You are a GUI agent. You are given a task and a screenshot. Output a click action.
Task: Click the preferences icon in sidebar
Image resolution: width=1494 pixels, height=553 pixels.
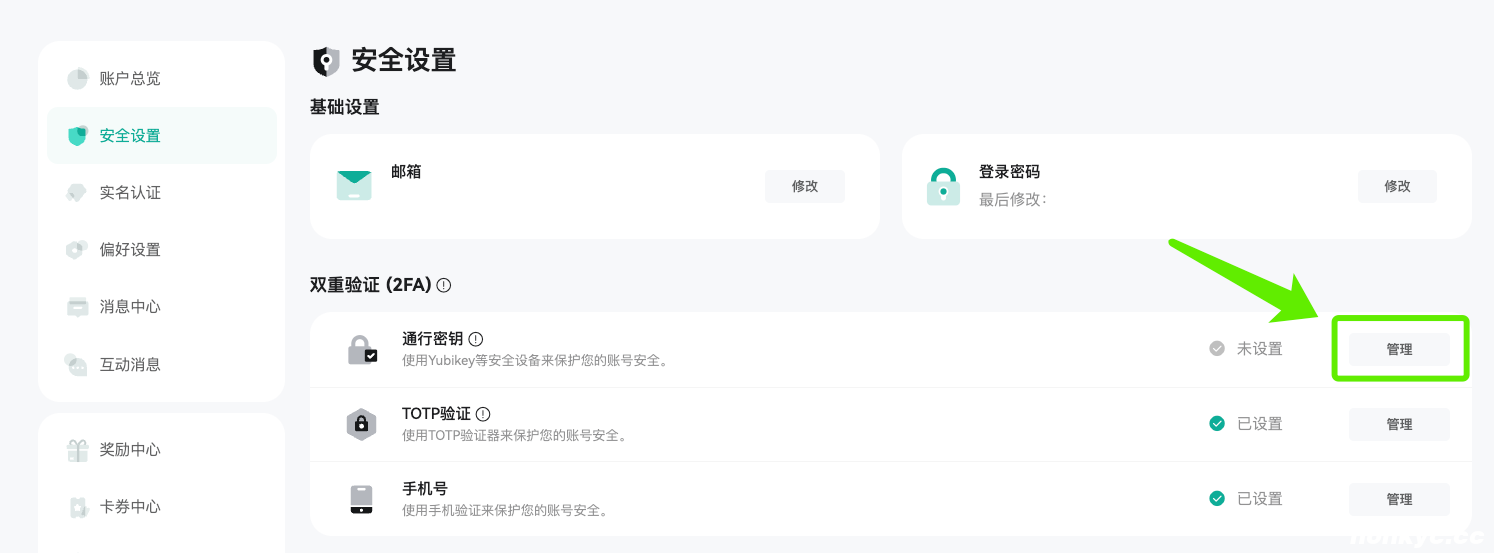(x=77, y=249)
